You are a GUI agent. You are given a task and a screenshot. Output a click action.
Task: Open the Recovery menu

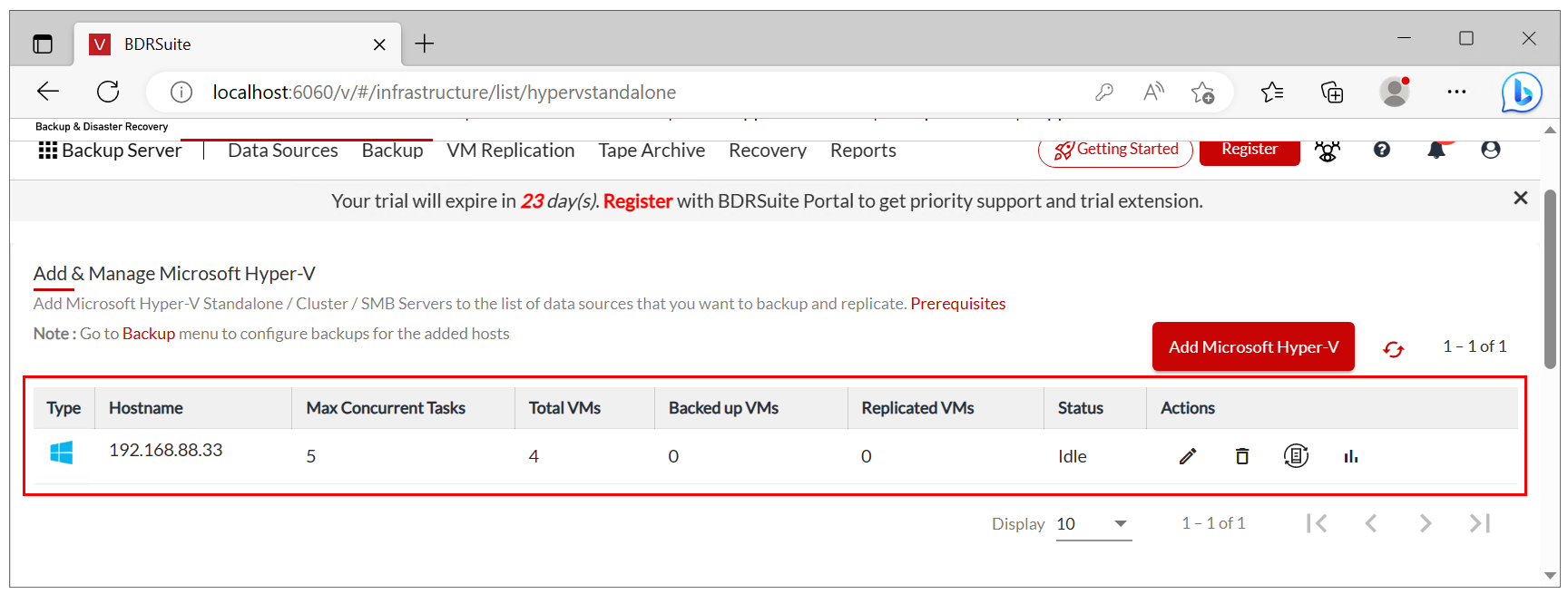(768, 151)
